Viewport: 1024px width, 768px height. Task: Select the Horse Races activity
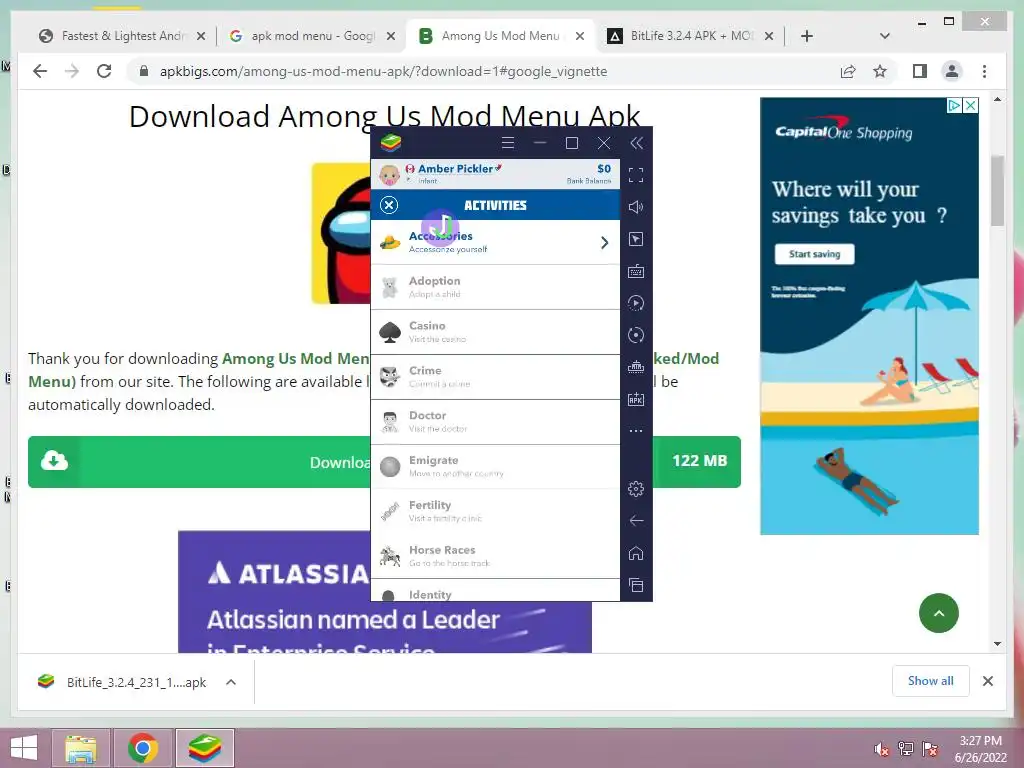click(495, 556)
